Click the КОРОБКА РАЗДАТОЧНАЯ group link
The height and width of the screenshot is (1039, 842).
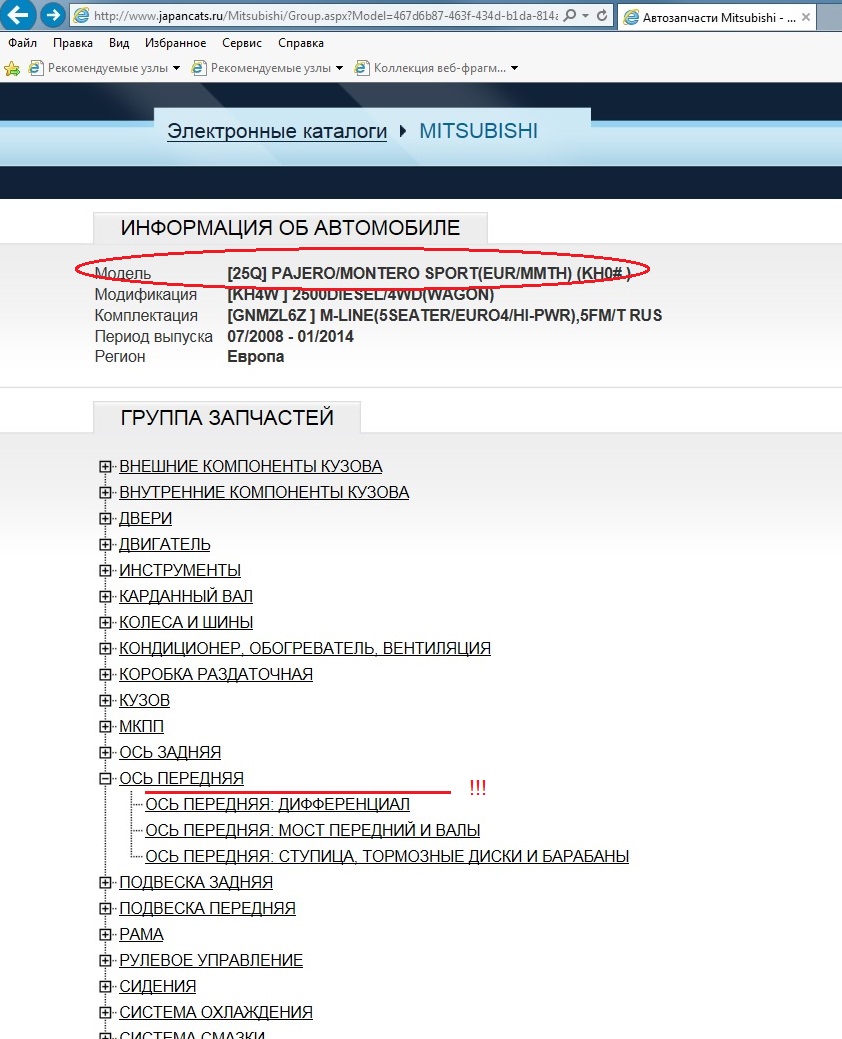(216, 675)
